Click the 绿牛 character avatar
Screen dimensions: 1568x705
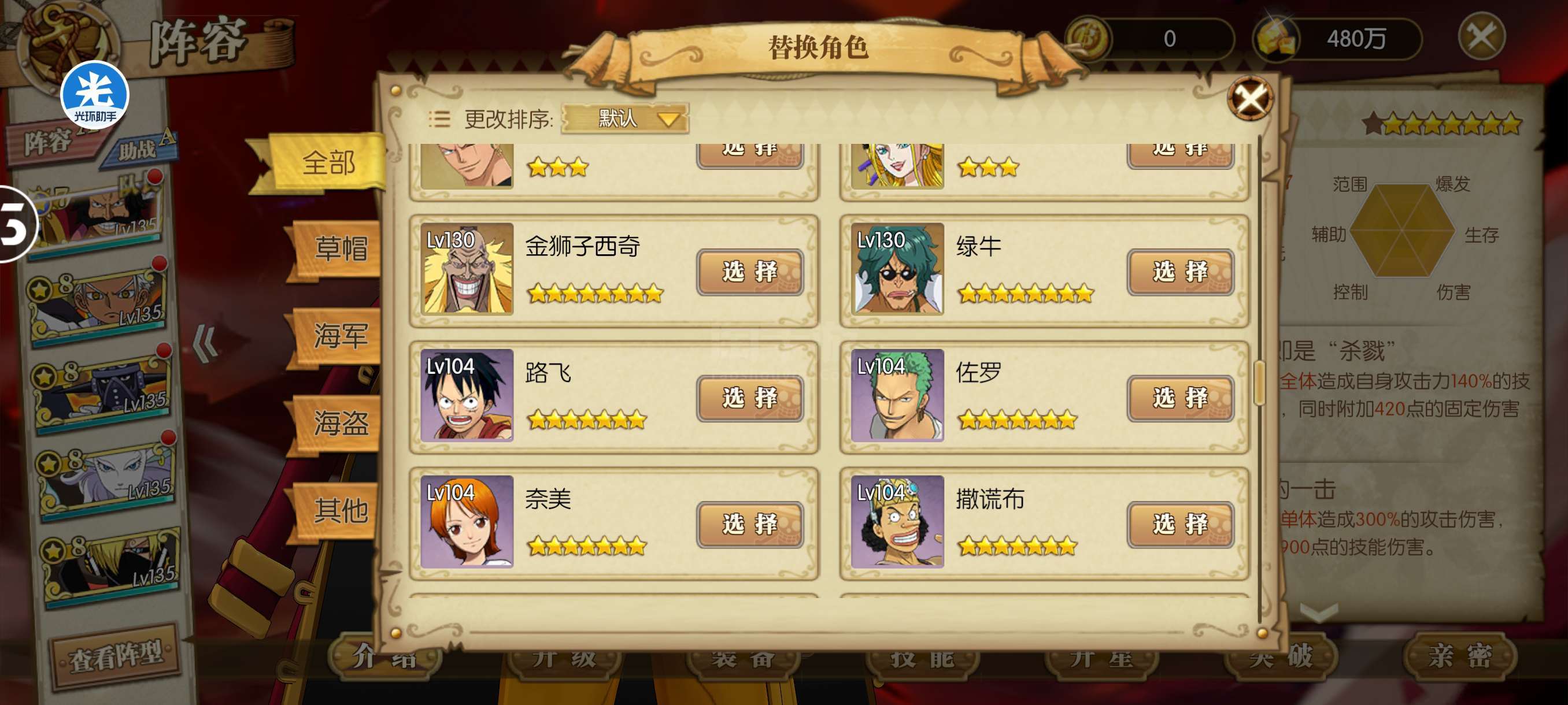pyautogui.click(x=897, y=268)
